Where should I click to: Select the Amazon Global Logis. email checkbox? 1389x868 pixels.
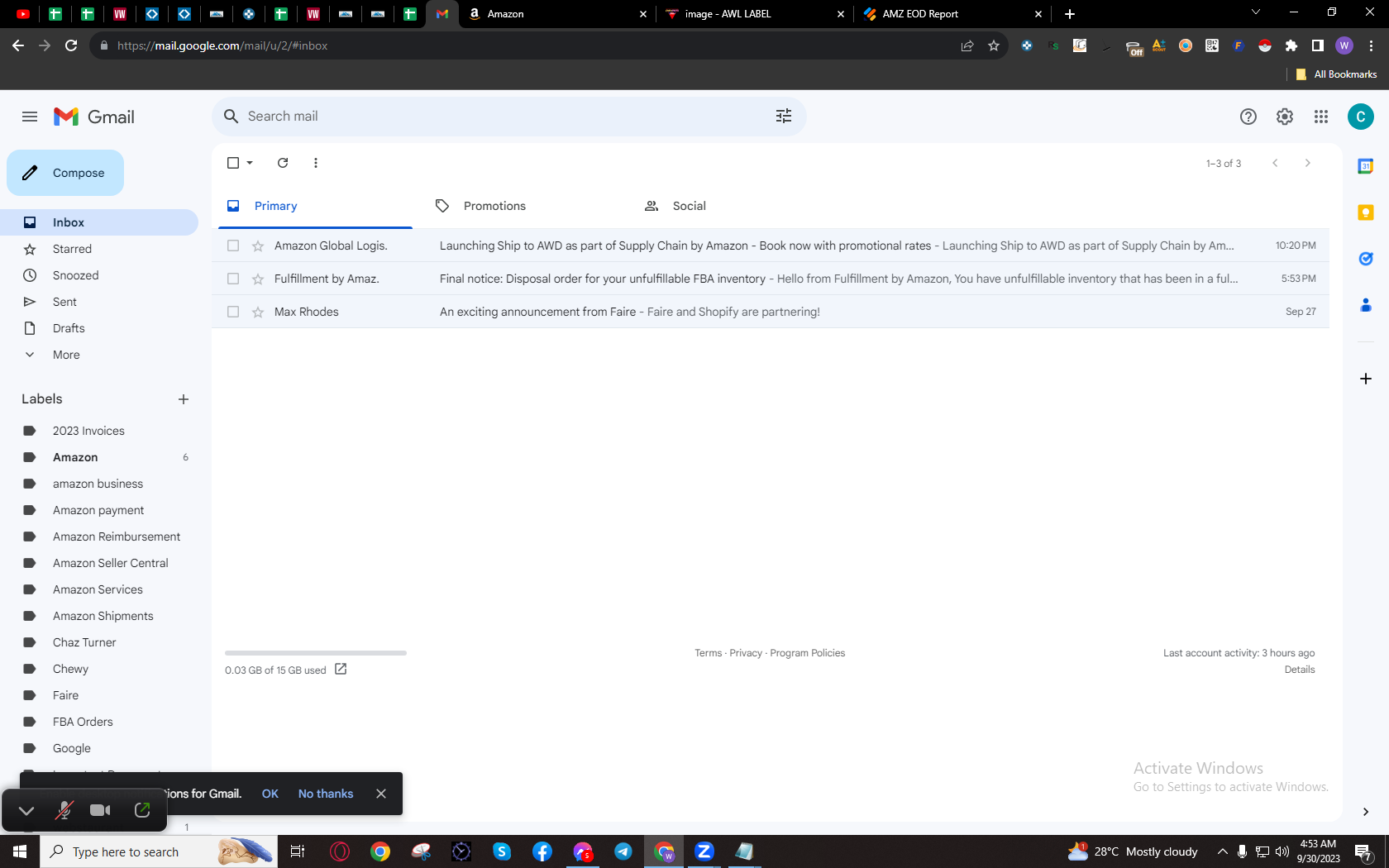pos(233,246)
